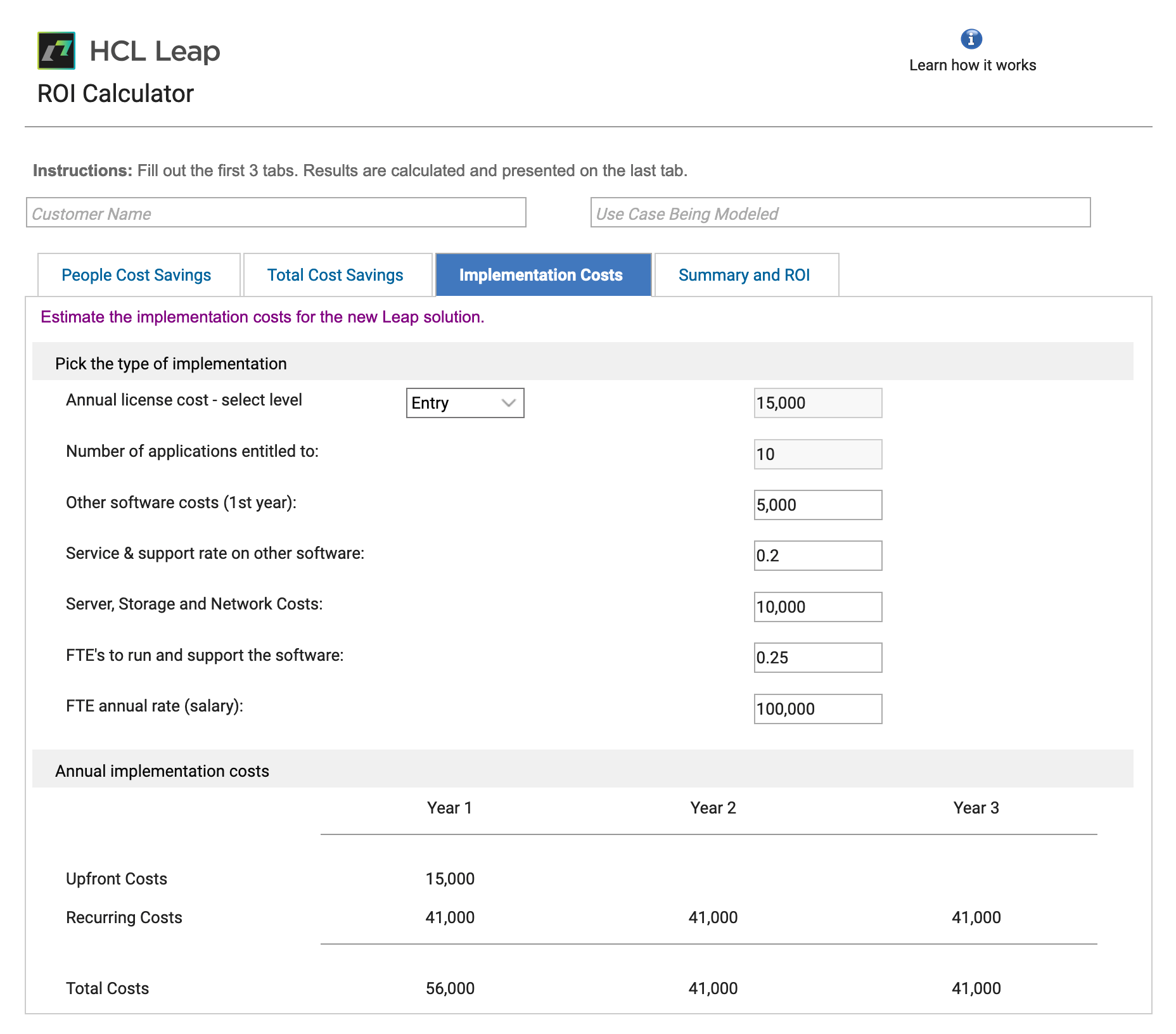This screenshot has height=1034, width=1176.
Task: Click the purple Estimate implementation costs text
Action: 262,317
